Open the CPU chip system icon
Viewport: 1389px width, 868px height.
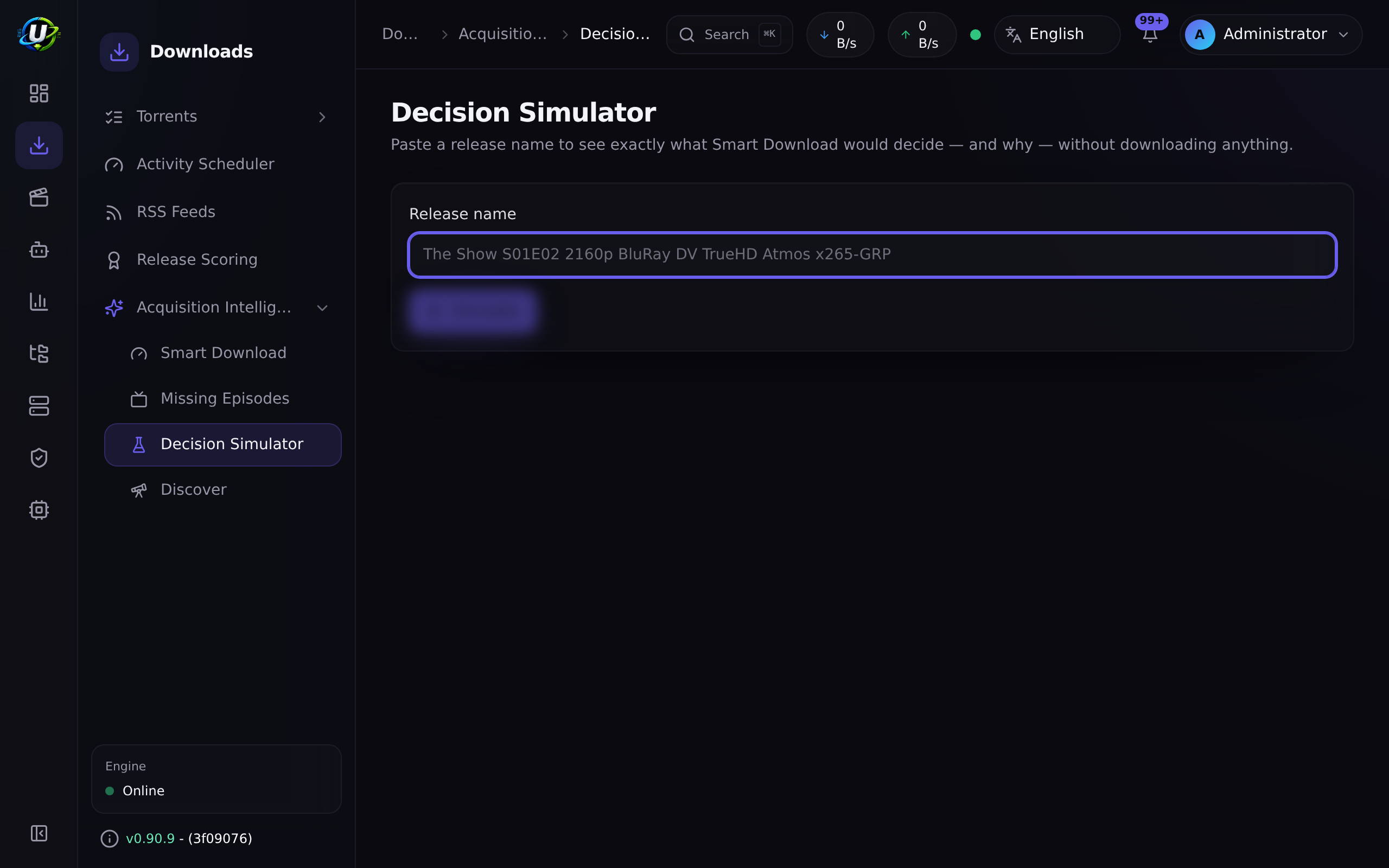click(39, 510)
